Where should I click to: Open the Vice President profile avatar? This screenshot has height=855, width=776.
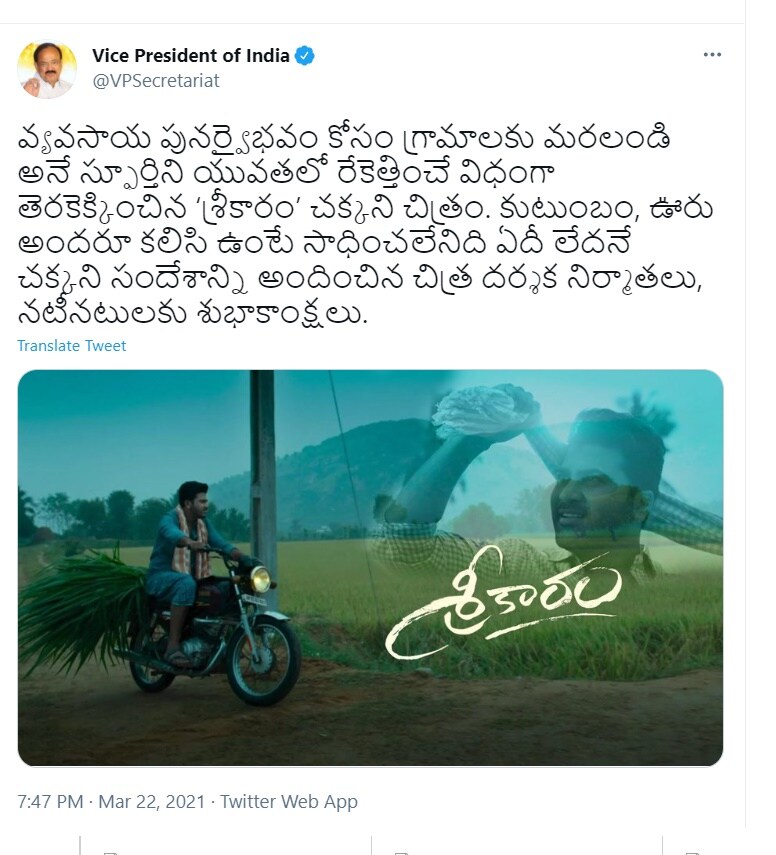point(47,69)
